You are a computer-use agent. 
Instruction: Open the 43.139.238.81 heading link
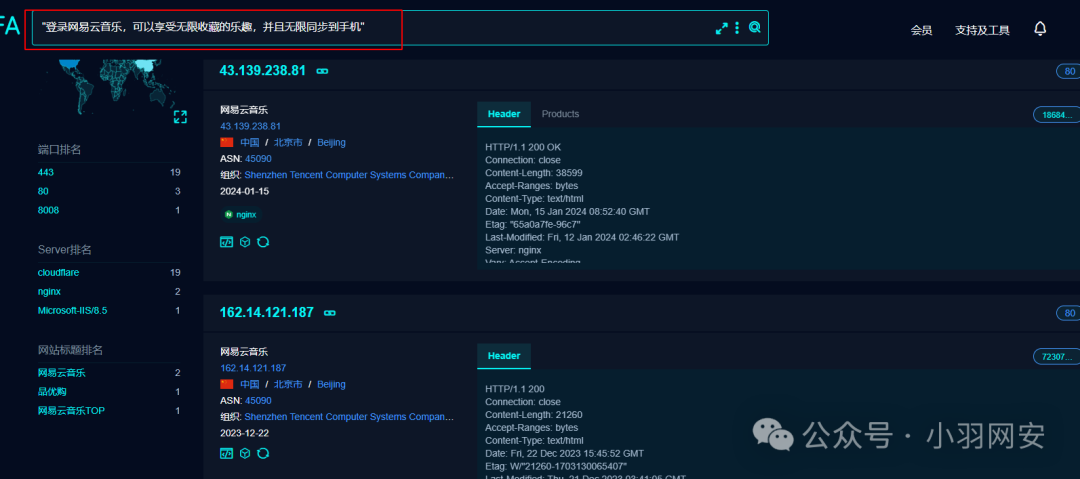[x=262, y=70]
